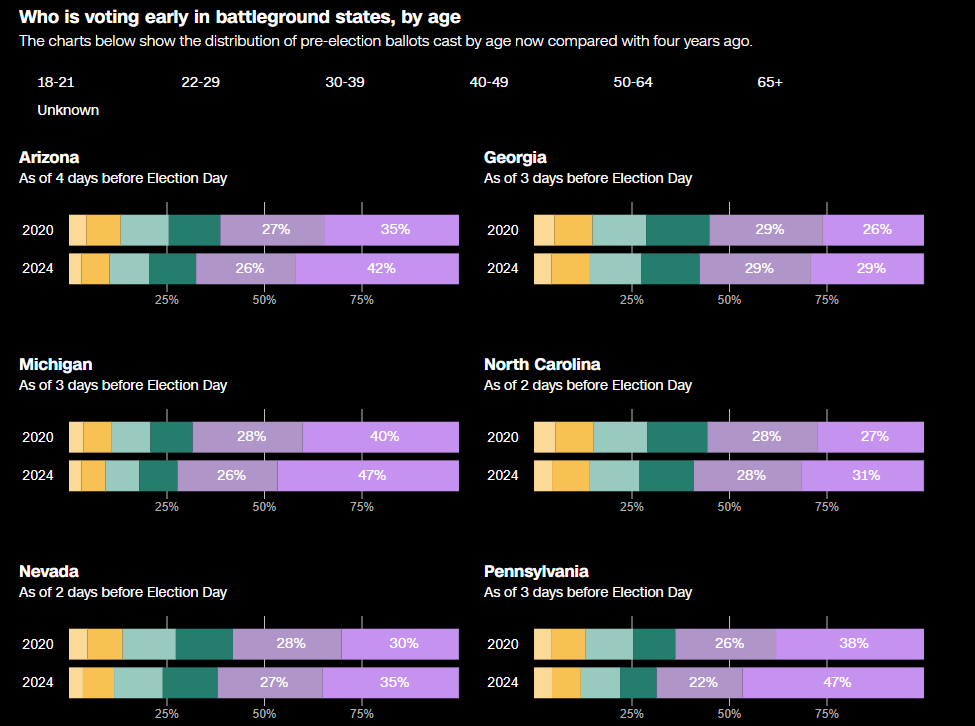Click the 30-39 legend label
Image resolution: width=975 pixels, height=726 pixels.
345,82
